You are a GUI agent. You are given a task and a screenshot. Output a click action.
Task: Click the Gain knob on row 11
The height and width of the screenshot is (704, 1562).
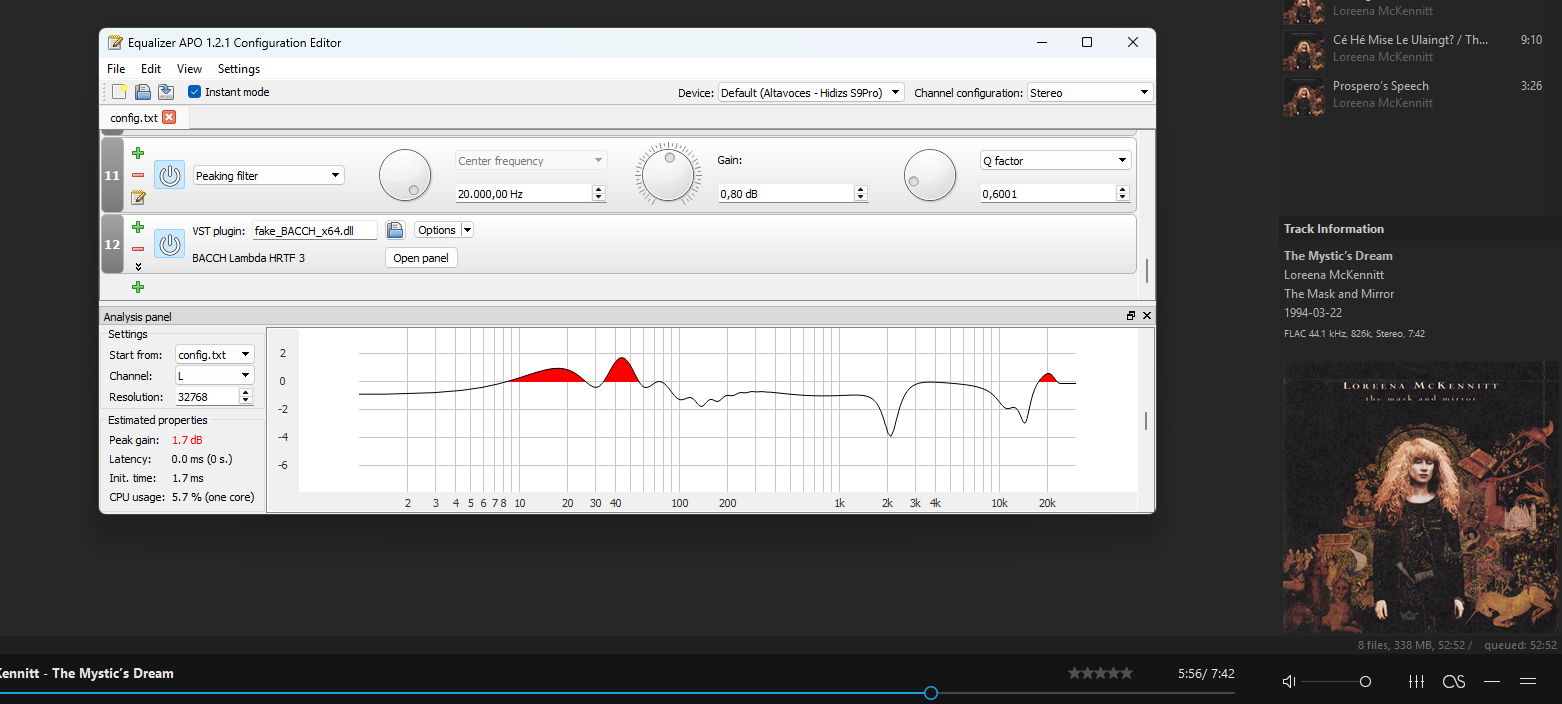click(x=667, y=175)
